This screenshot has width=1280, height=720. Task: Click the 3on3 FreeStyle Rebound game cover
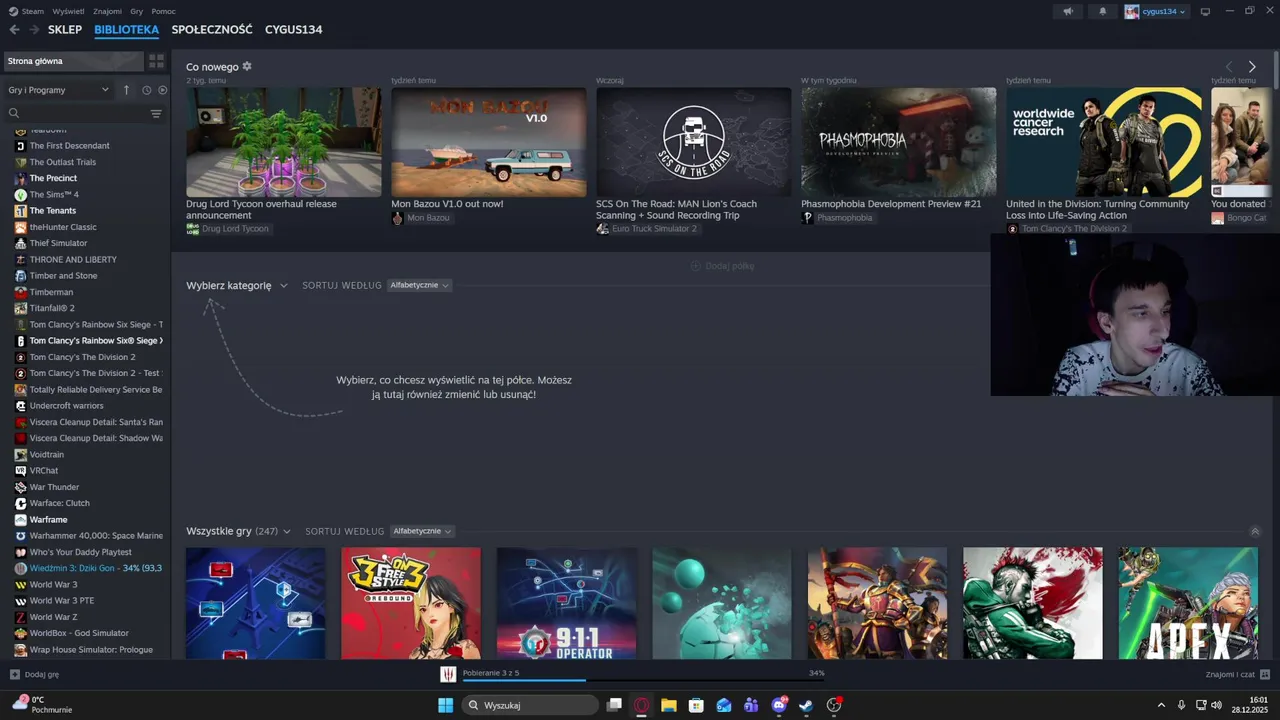[x=411, y=603]
